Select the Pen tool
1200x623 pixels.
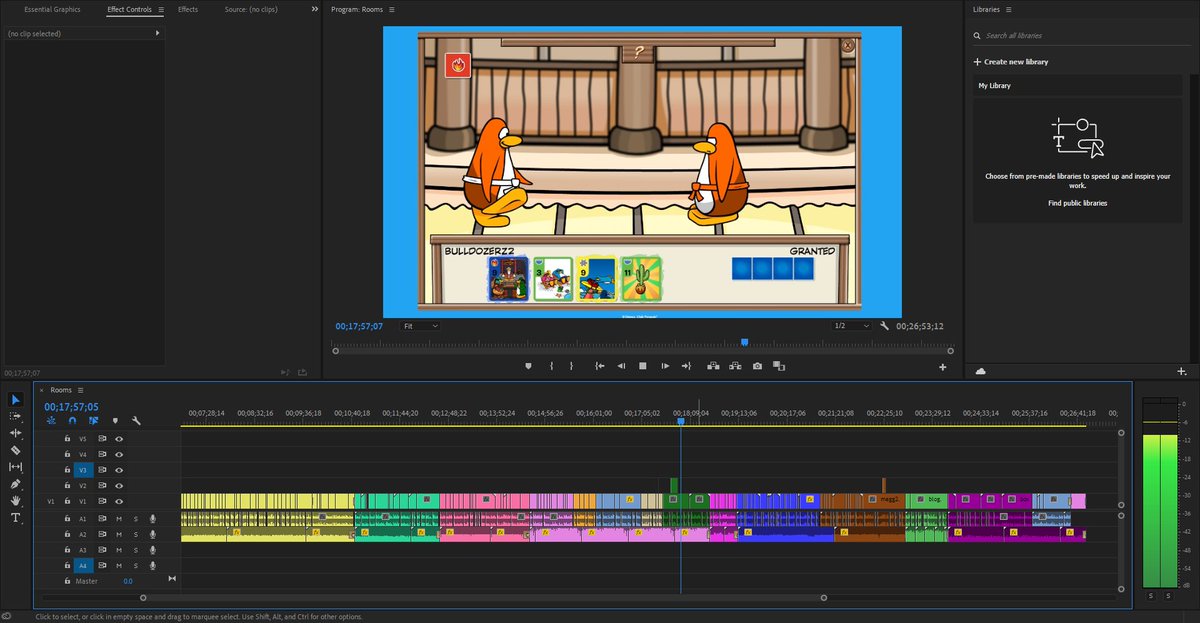pos(16,484)
